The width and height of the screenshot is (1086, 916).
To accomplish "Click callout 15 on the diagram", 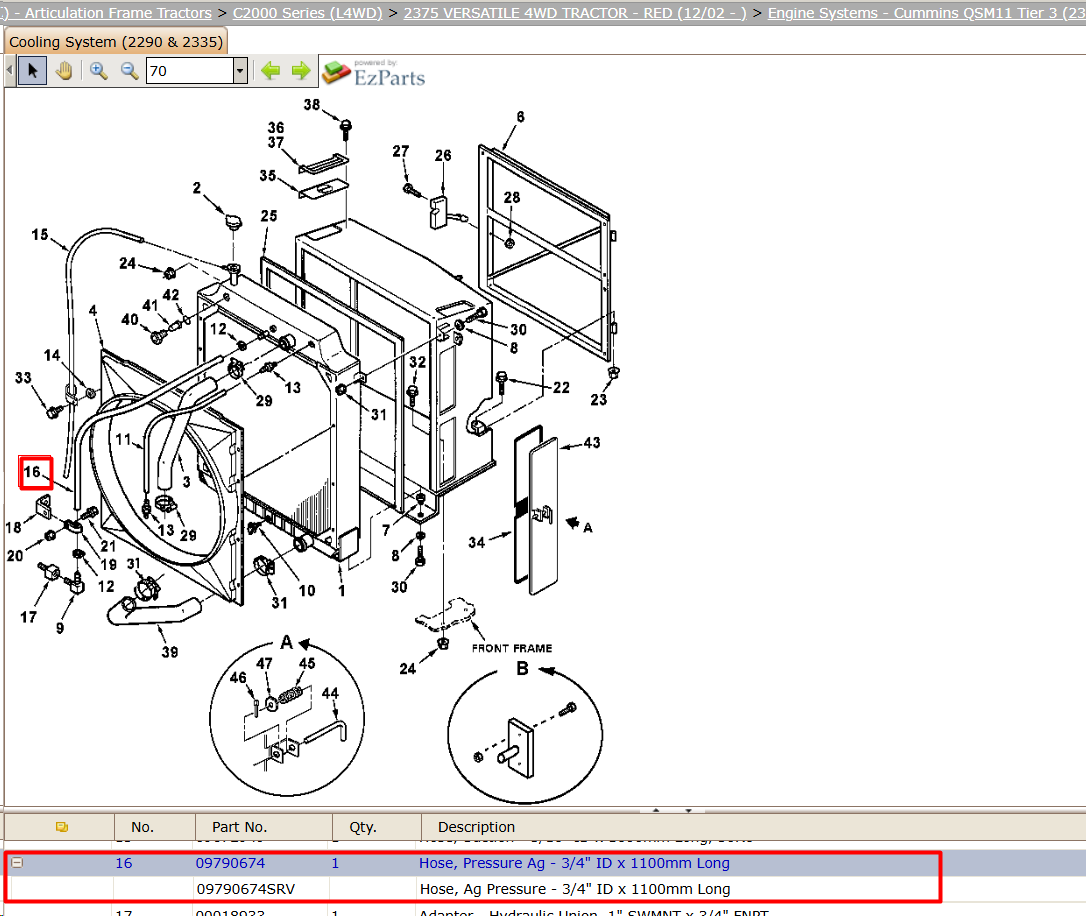I will [x=39, y=235].
